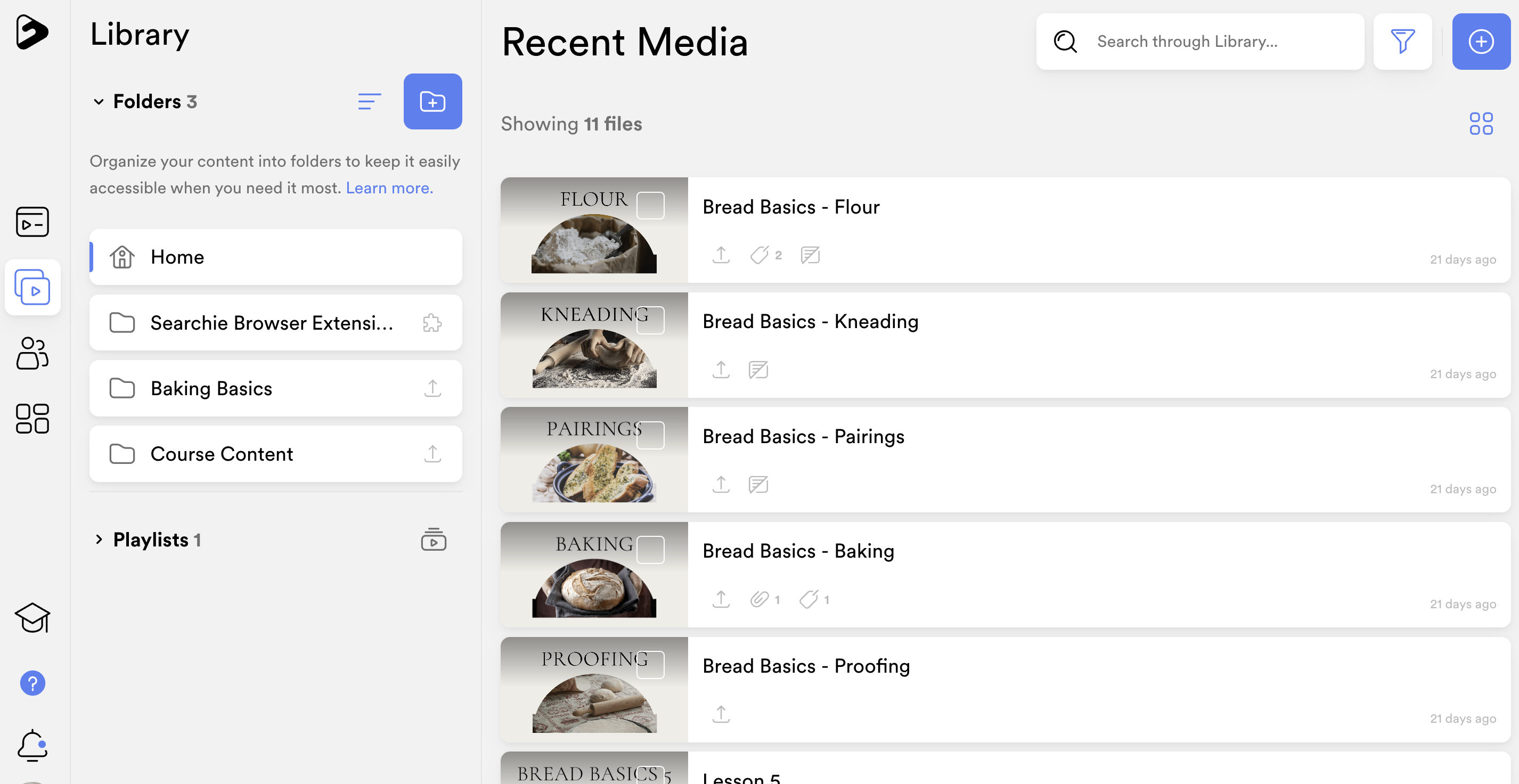Viewport: 1519px width, 784px height.
Task: Open the notifications bell
Action: [x=32, y=746]
